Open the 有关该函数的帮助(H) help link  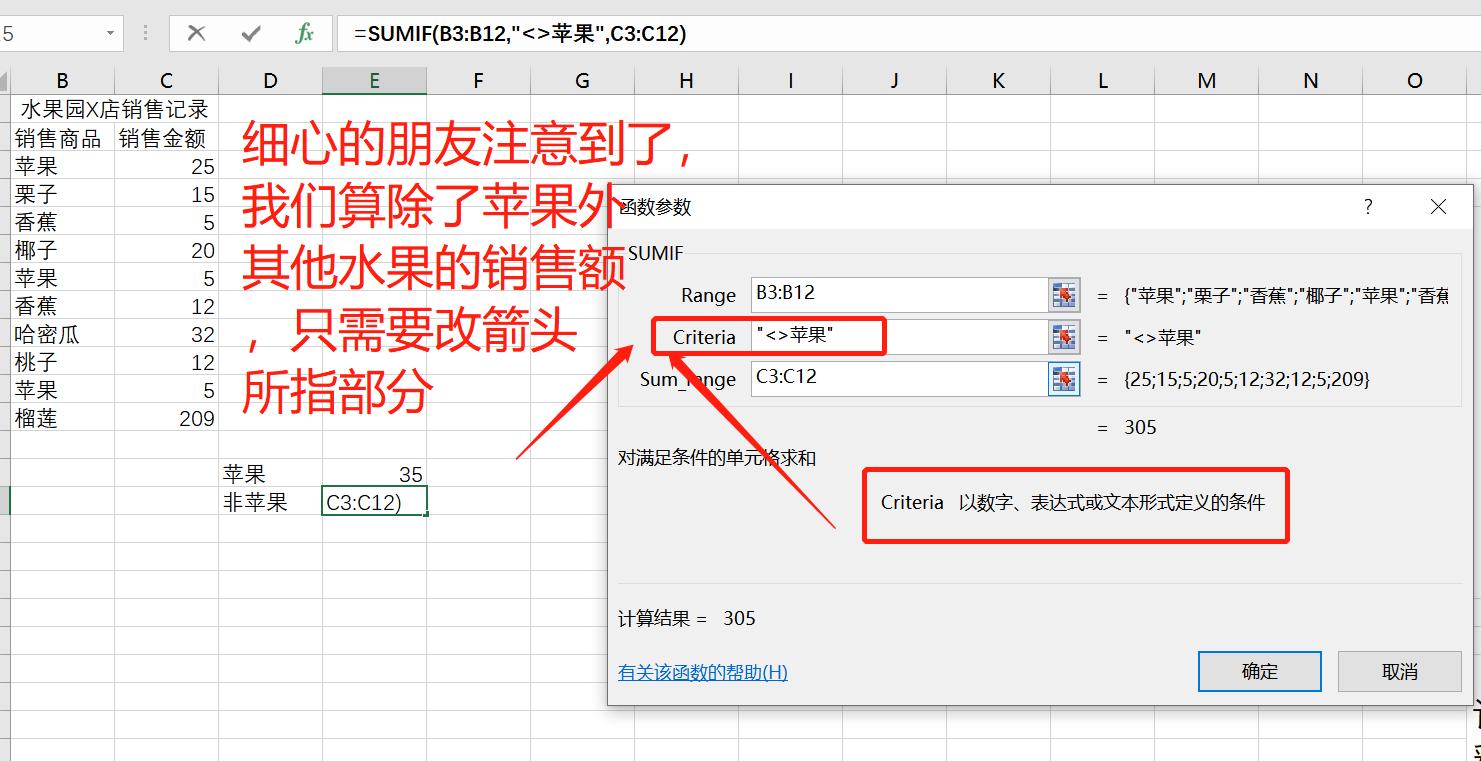click(x=701, y=672)
